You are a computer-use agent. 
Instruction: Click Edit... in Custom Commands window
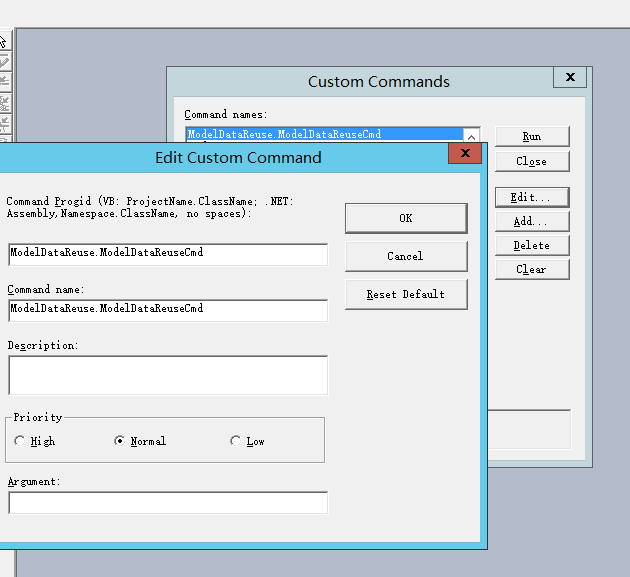pos(532,197)
